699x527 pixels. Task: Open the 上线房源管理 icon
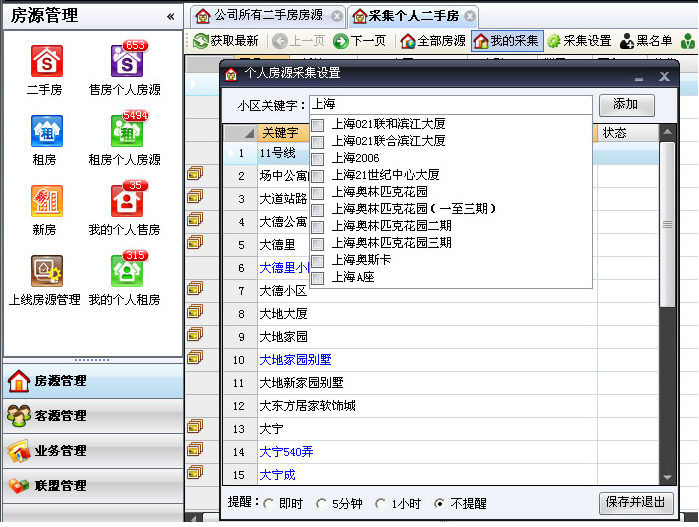coord(46,271)
